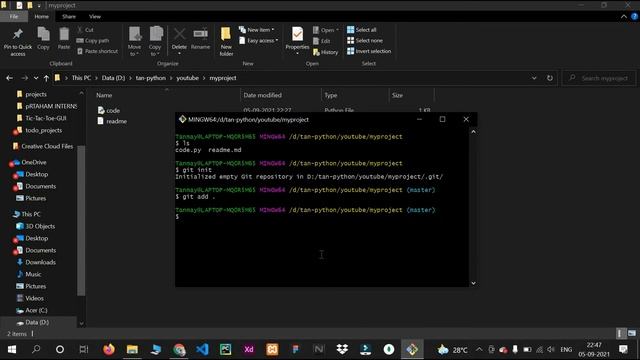This screenshot has width=640, height=360.
Task: Open Visual Studio Code from taskbar
Action: click(x=202, y=349)
